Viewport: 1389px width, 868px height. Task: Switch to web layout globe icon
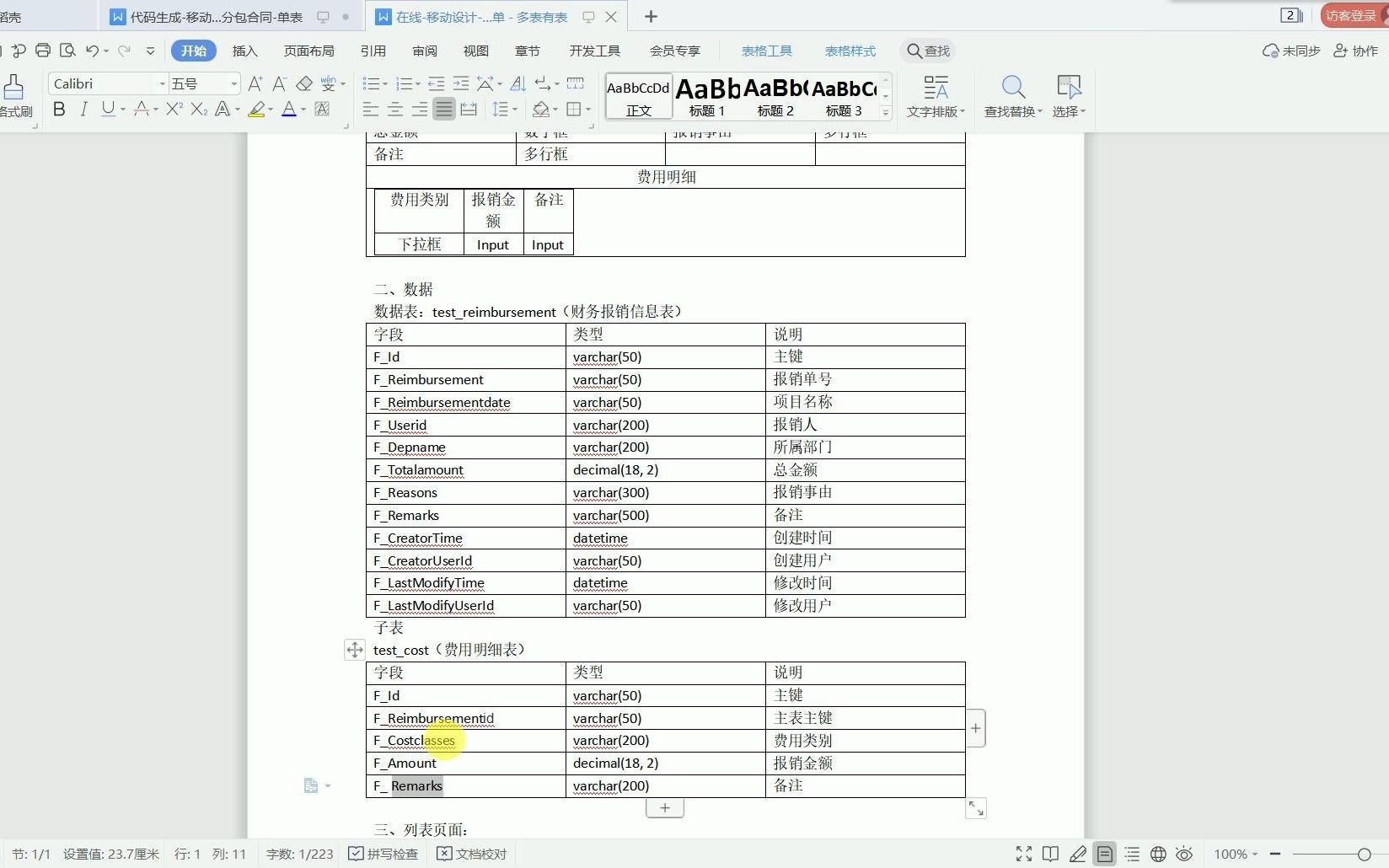[x=1158, y=854]
